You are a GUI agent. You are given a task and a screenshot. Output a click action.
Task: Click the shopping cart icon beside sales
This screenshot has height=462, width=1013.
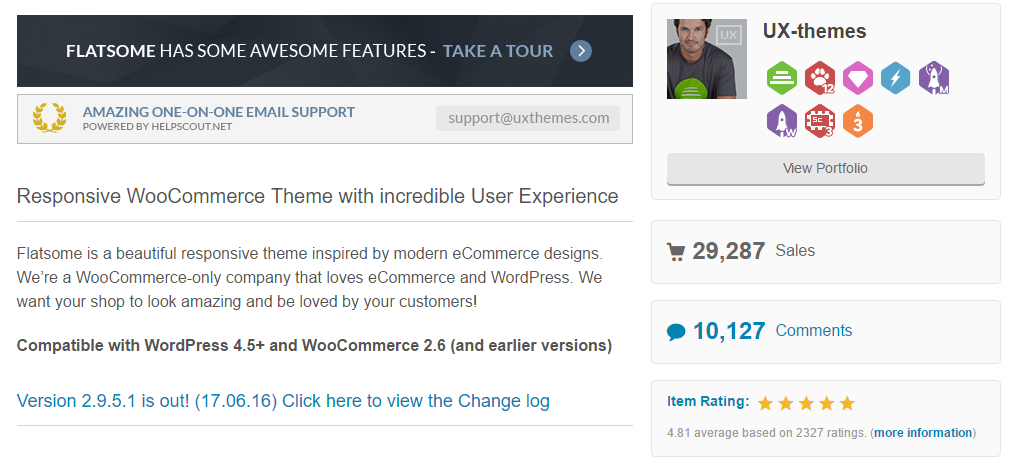click(676, 251)
